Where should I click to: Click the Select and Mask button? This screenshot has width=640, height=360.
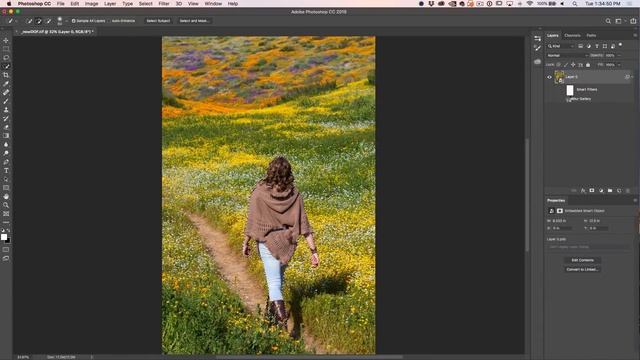point(194,21)
